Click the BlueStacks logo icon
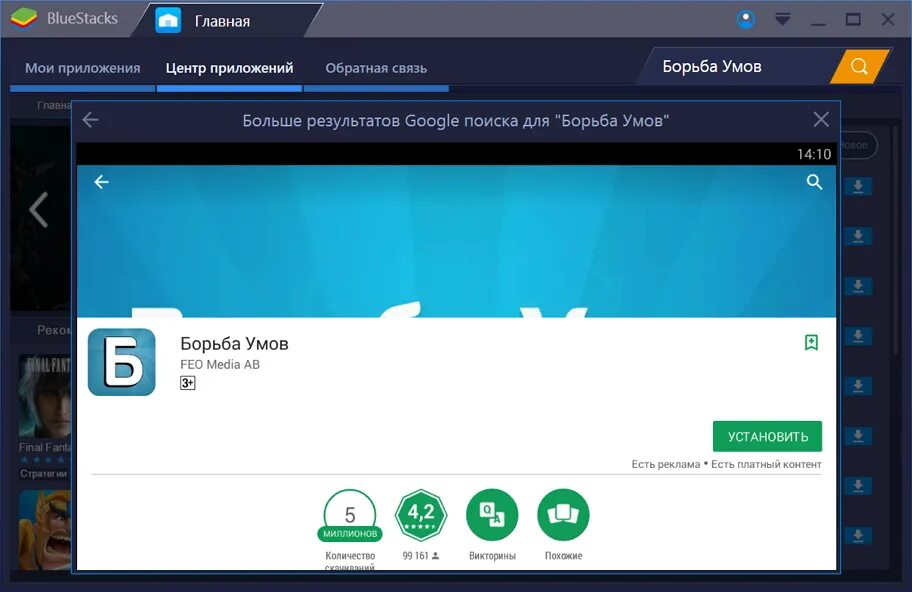The height and width of the screenshot is (592, 912). point(24,18)
